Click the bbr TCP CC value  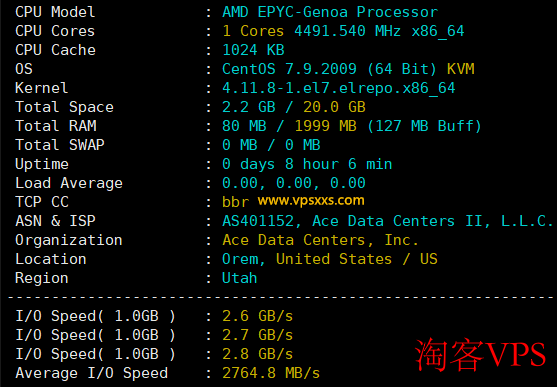[x=235, y=202]
